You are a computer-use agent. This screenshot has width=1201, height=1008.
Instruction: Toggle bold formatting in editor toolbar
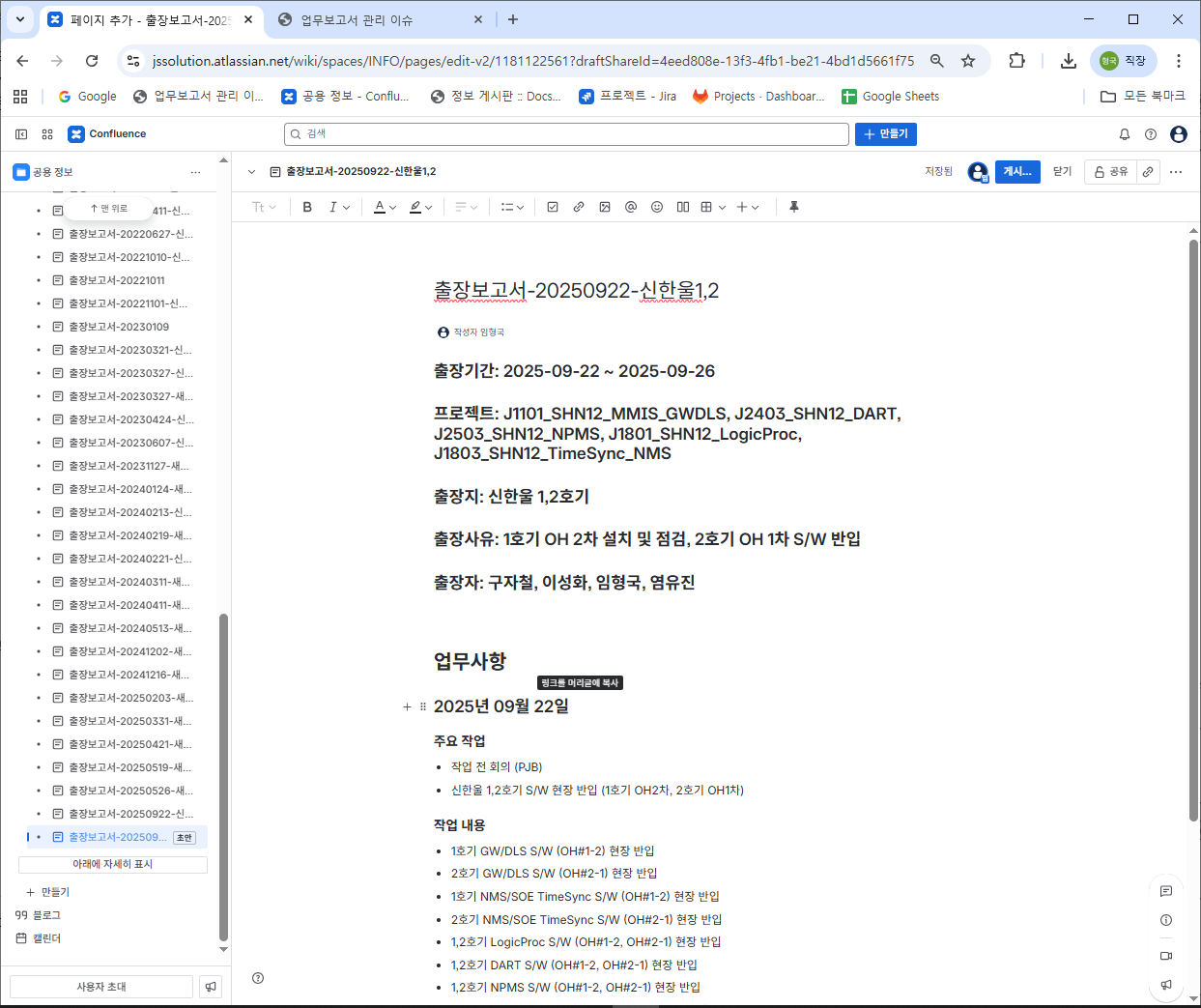pyautogui.click(x=307, y=207)
